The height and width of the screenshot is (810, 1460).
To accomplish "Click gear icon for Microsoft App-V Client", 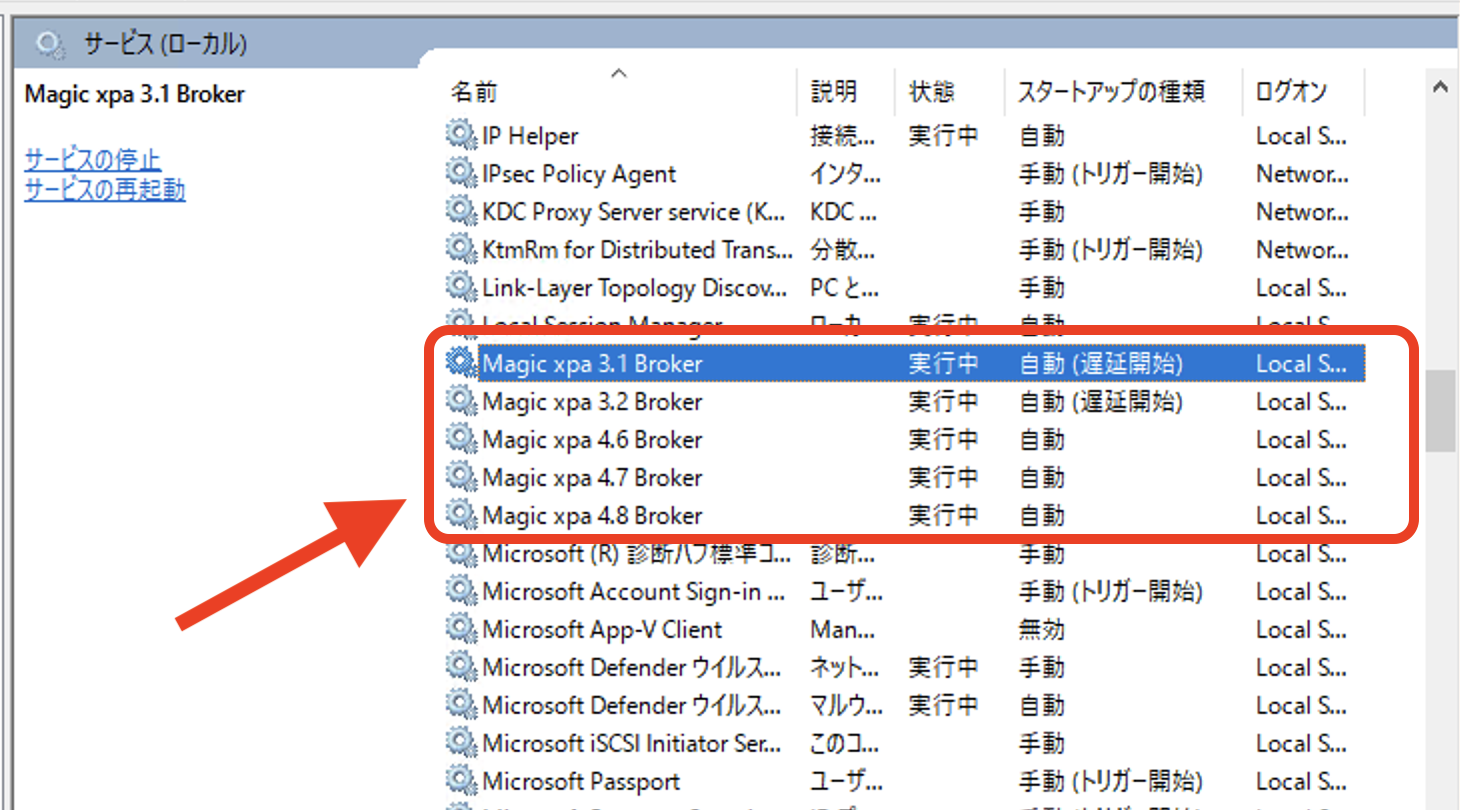I will (459, 630).
